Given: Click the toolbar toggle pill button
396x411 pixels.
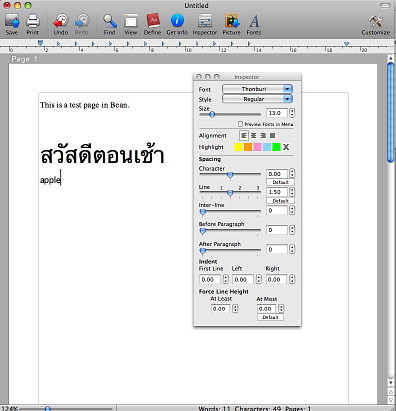Looking at the screenshot, I should coord(385,5).
